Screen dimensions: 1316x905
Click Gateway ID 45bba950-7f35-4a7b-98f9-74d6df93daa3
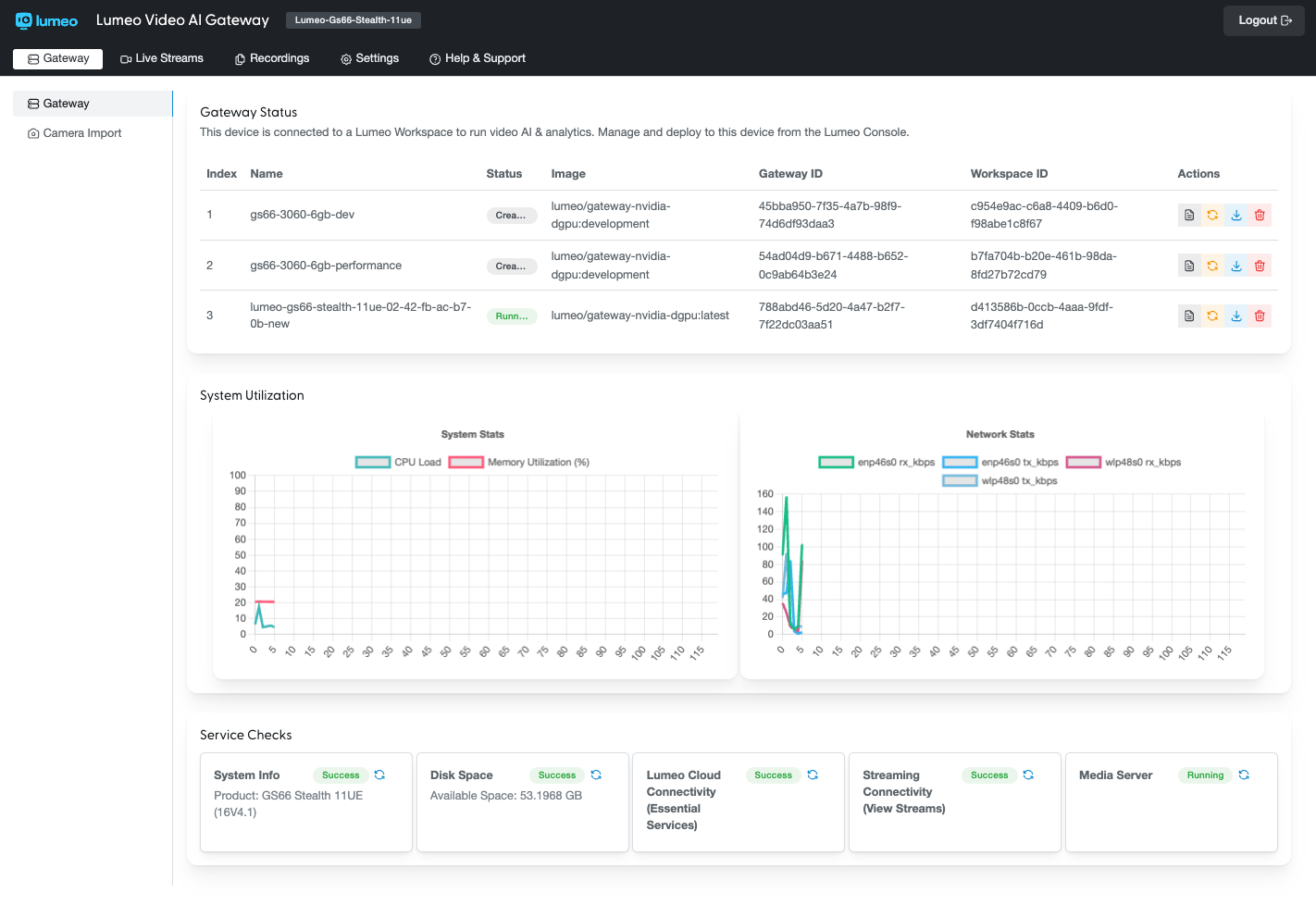[x=830, y=215]
